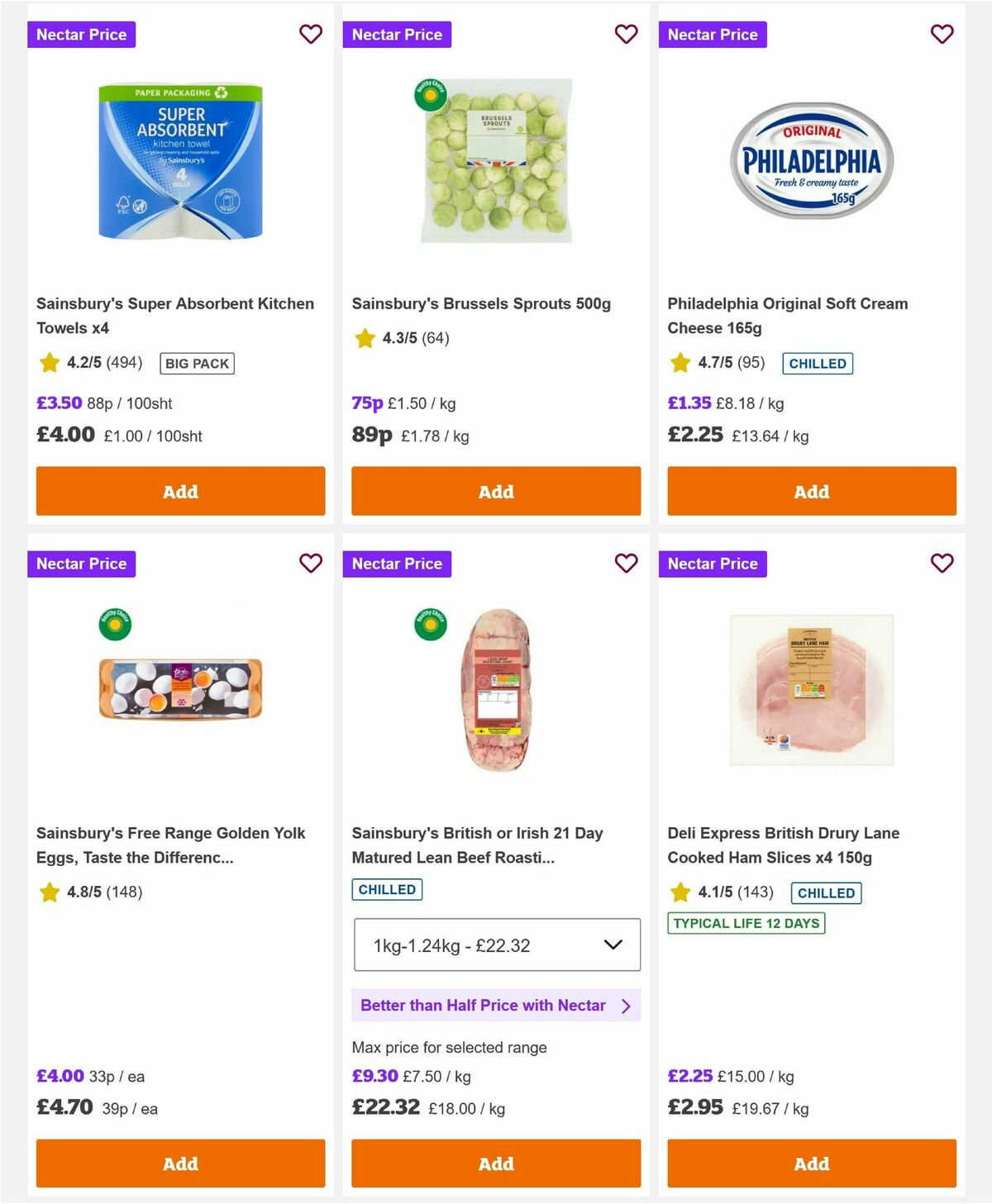The width and height of the screenshot is (992, 1204).
Task: Click the star icon next to eggs 4.8/5 rating
Action: point(48,892)
